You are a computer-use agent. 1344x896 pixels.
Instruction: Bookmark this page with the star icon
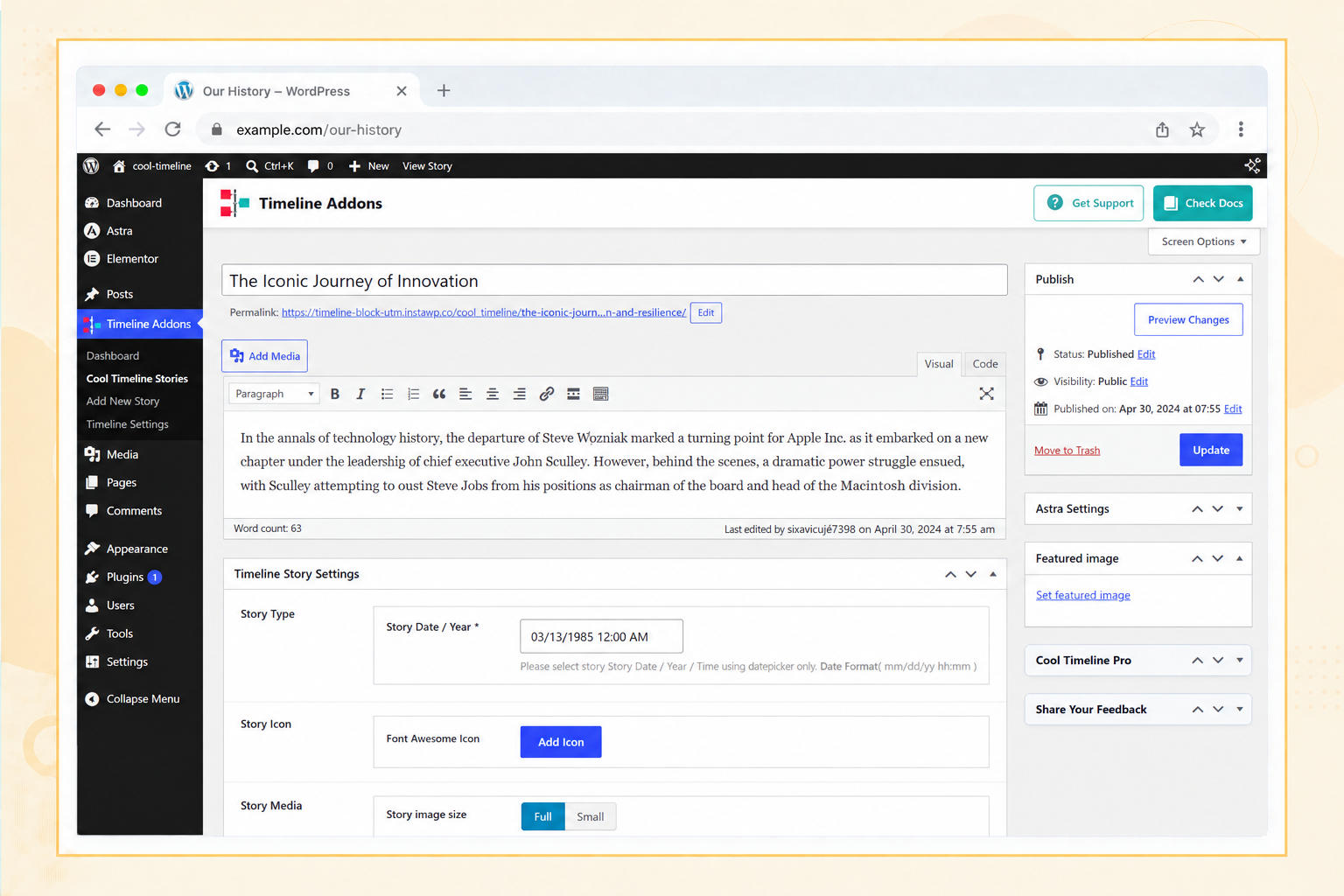point(1197,129)
